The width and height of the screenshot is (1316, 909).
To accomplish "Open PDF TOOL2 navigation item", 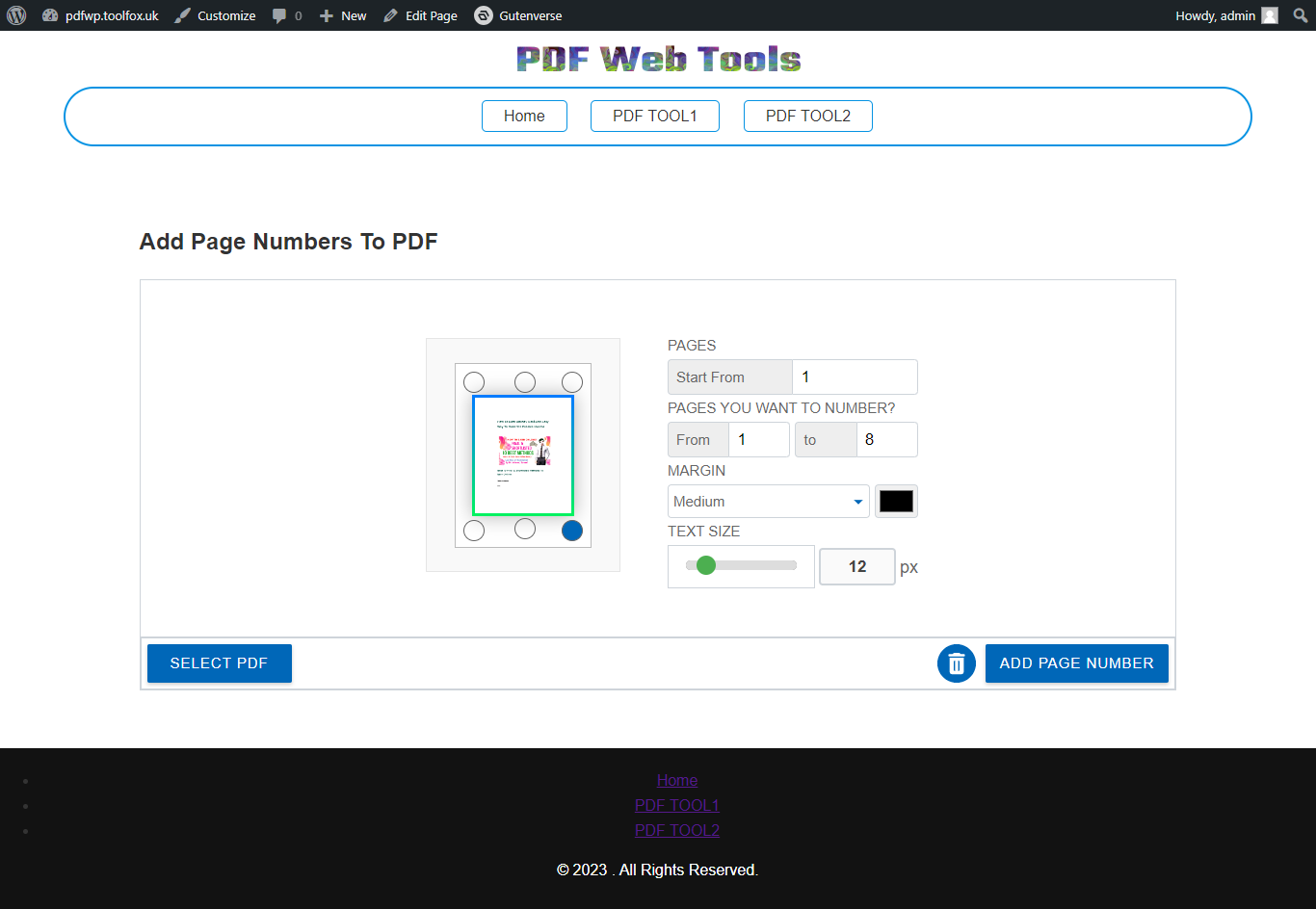I will 807,116.
